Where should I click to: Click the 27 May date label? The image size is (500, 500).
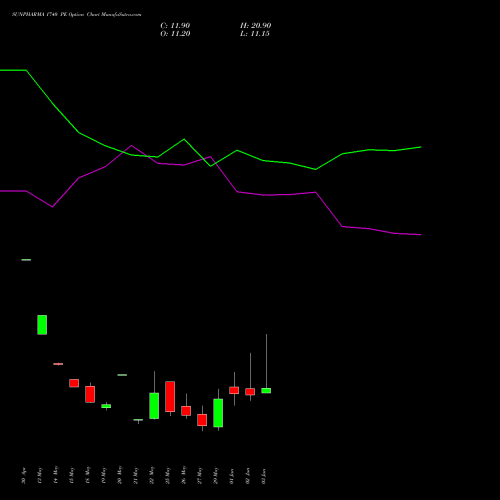(x=199, y=476)
